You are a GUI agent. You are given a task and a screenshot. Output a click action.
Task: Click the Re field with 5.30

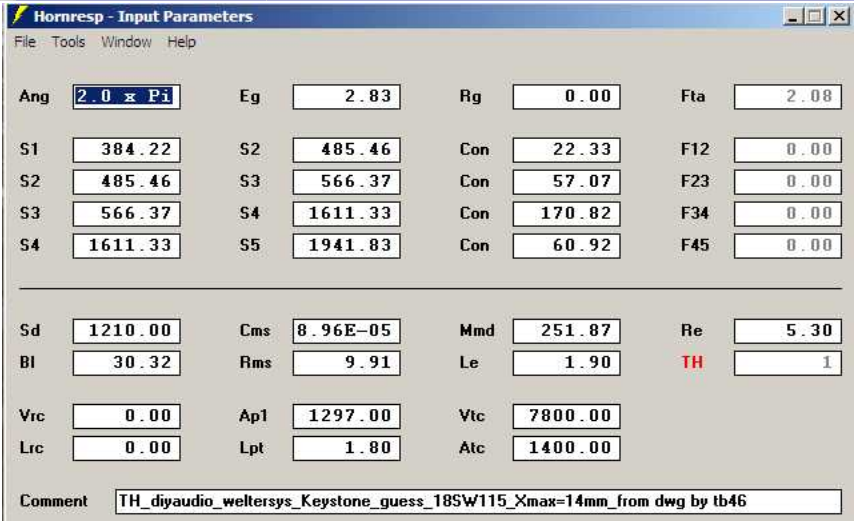point(788,331)
